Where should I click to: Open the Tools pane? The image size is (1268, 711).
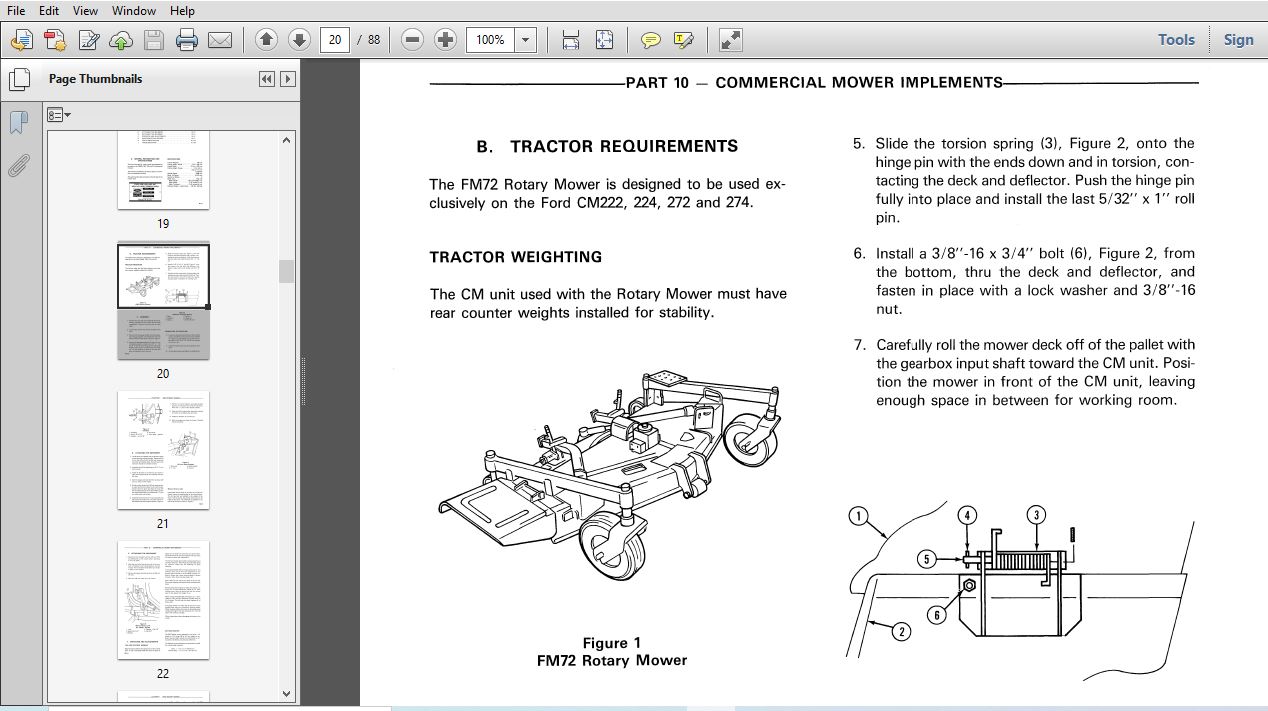point(1176,40)
